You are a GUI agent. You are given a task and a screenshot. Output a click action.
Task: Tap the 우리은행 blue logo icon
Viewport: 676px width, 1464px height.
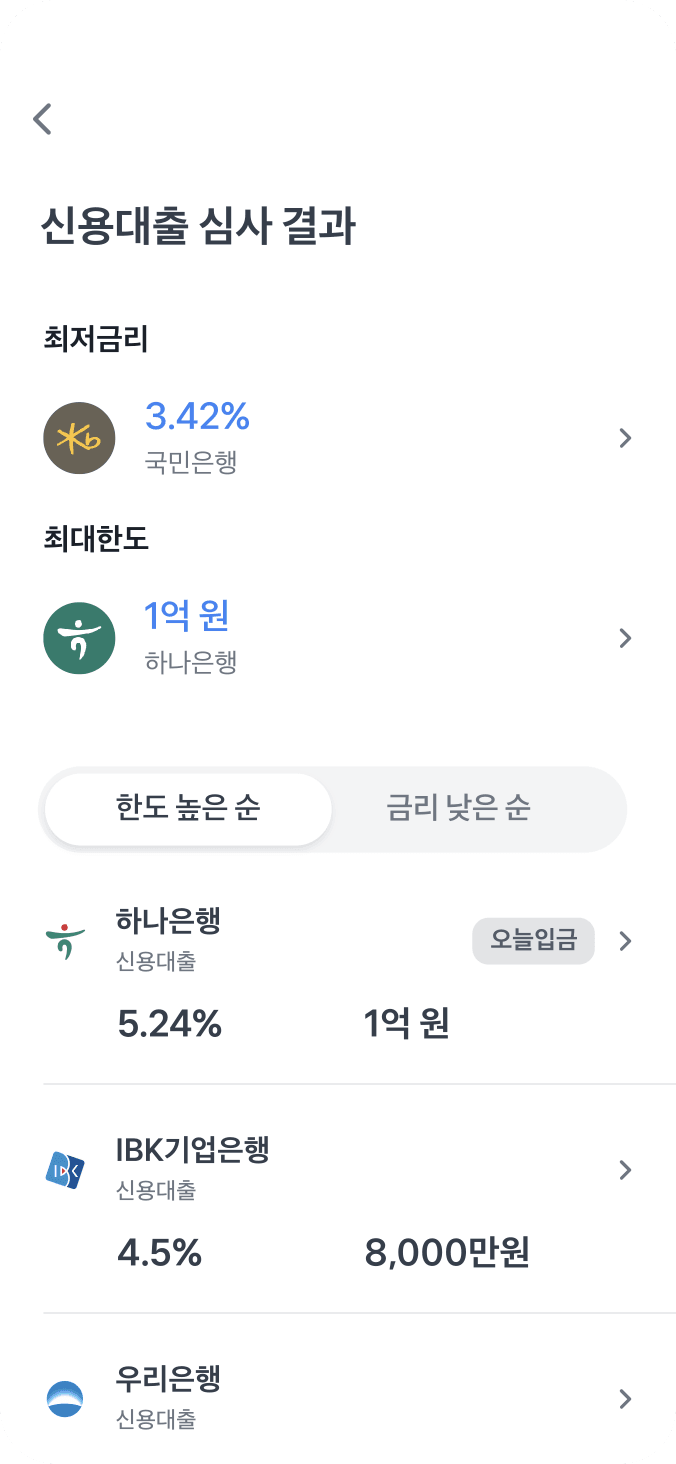click(x=65, y=1398)
